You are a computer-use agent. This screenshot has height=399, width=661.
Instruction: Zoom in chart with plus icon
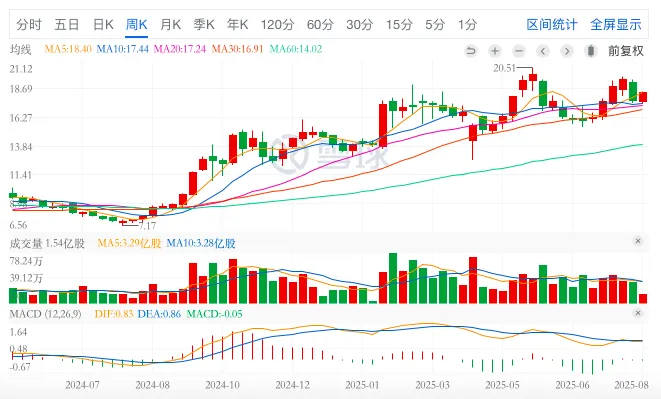point(495,51)
